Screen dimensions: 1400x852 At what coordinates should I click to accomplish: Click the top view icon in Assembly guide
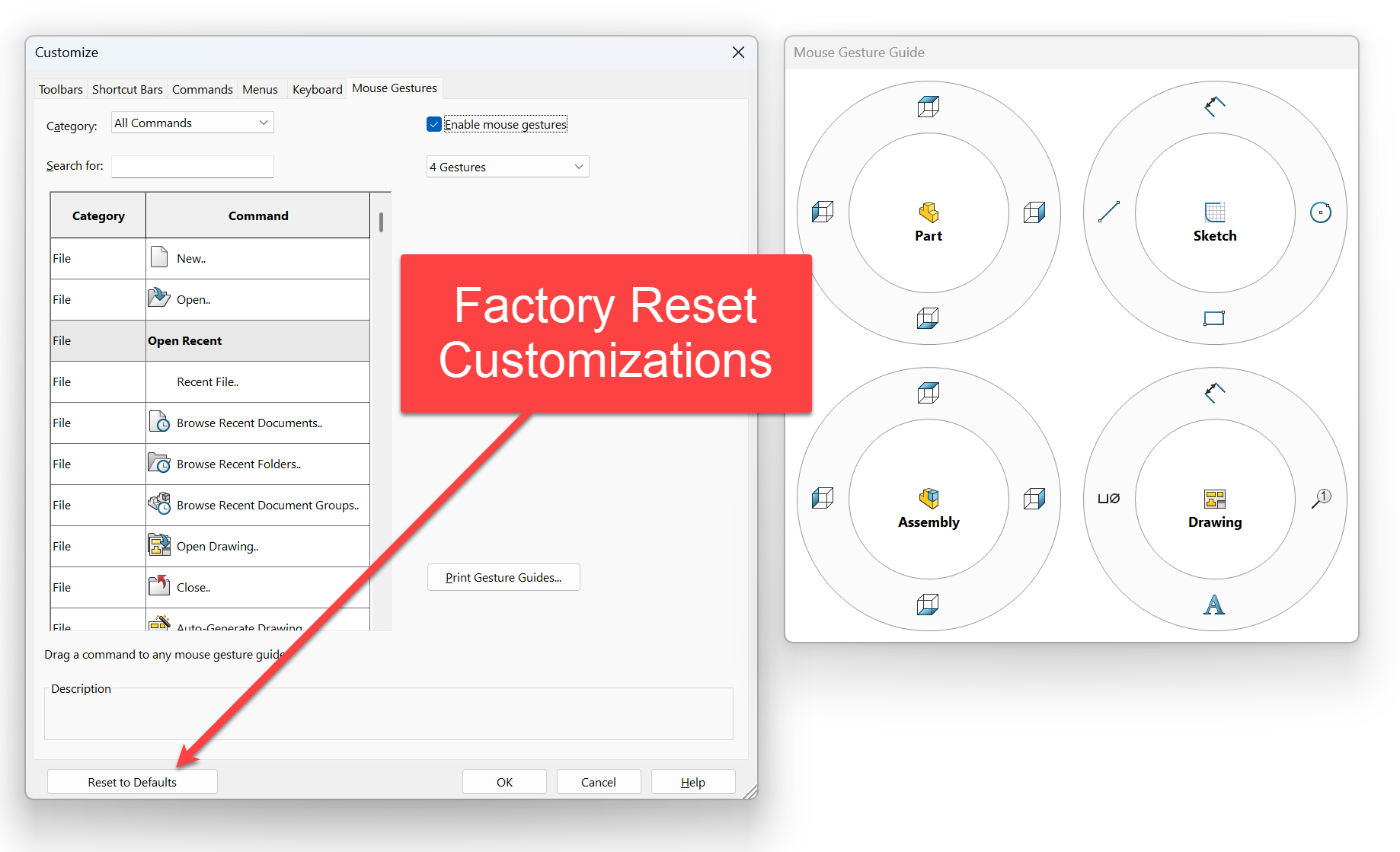pos(929,393)
